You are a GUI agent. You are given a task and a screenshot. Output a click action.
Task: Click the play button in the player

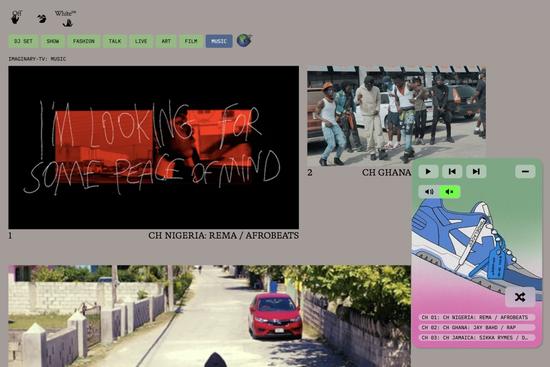(428, 172)
